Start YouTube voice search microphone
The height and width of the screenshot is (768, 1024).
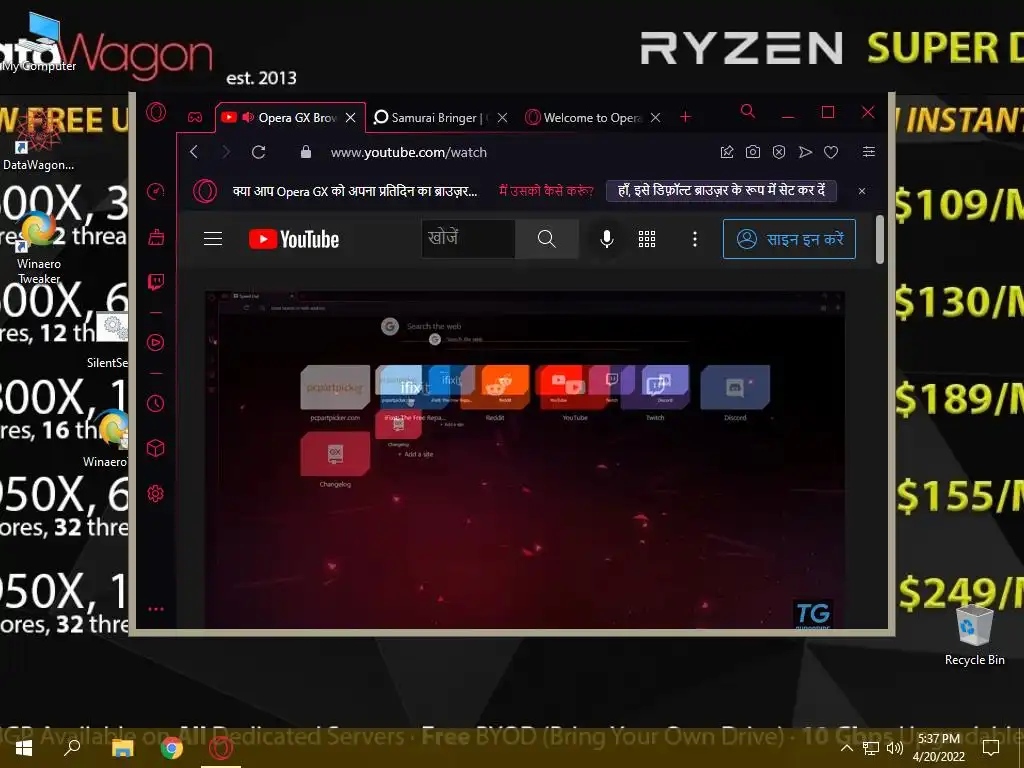point(607,239)
